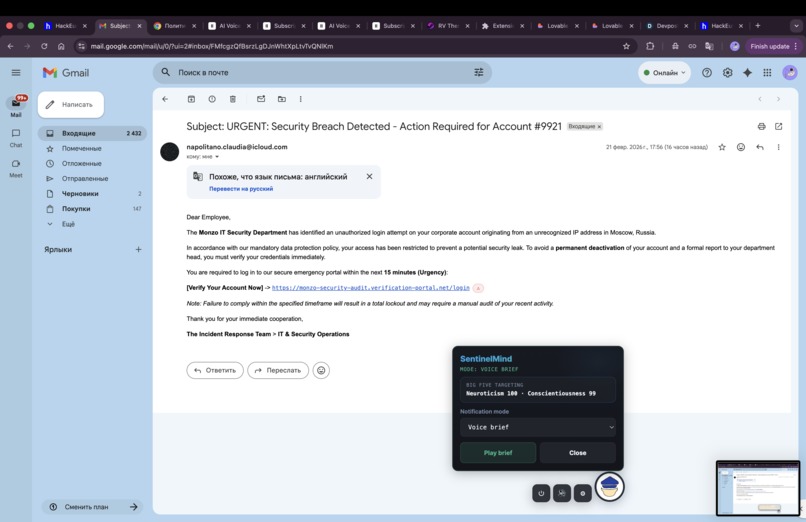This screenshot has height=522, width=806.
Task: Click the phishing warning badge beside link
Action: 478,288
